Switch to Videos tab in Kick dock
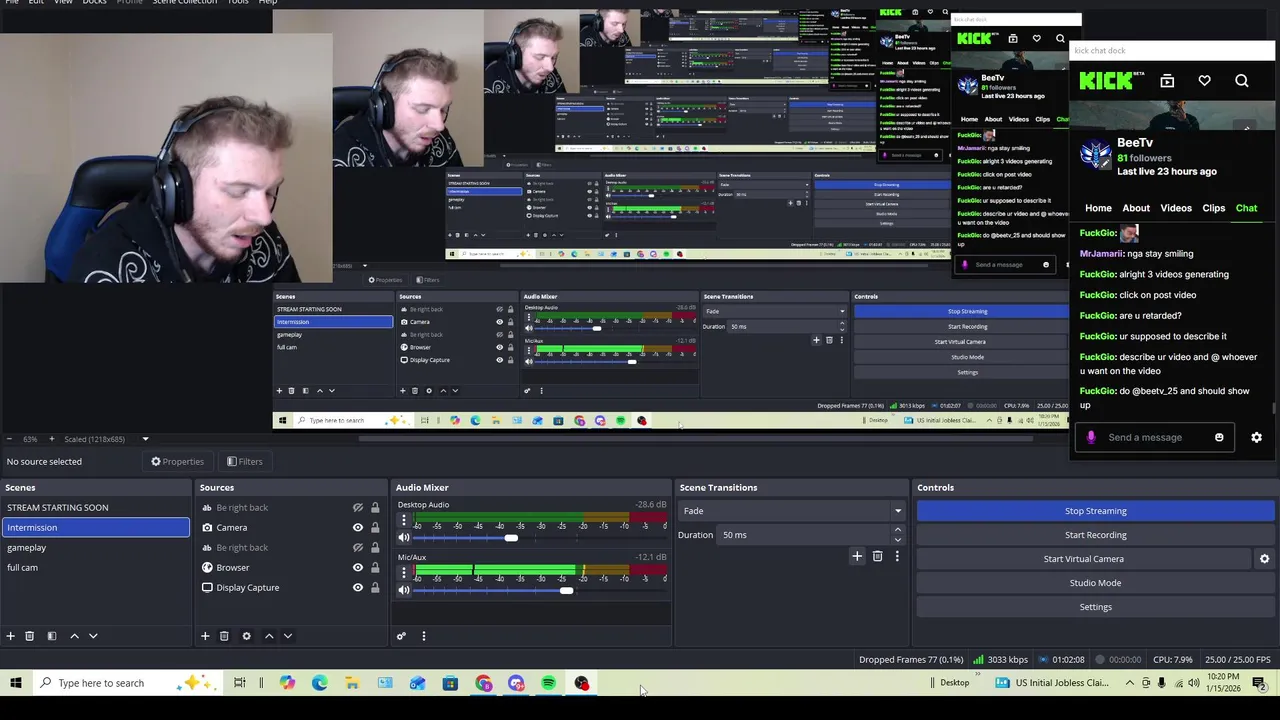 1176,208
